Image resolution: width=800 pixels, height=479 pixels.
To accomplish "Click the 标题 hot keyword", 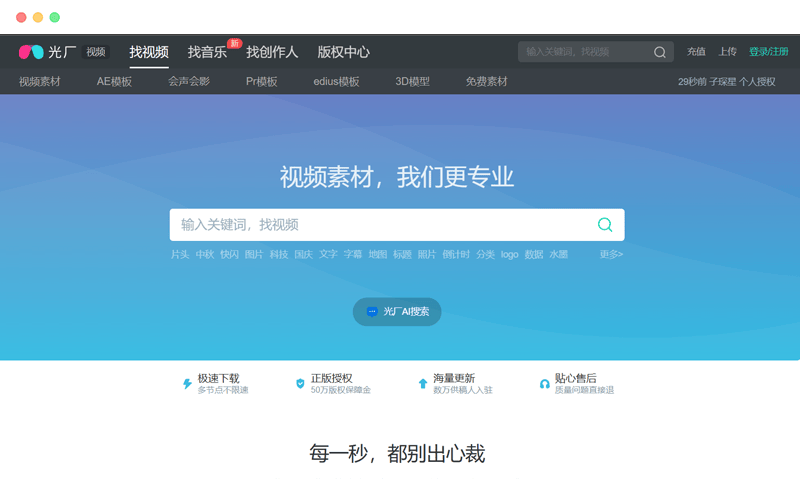I will (402, 254).
